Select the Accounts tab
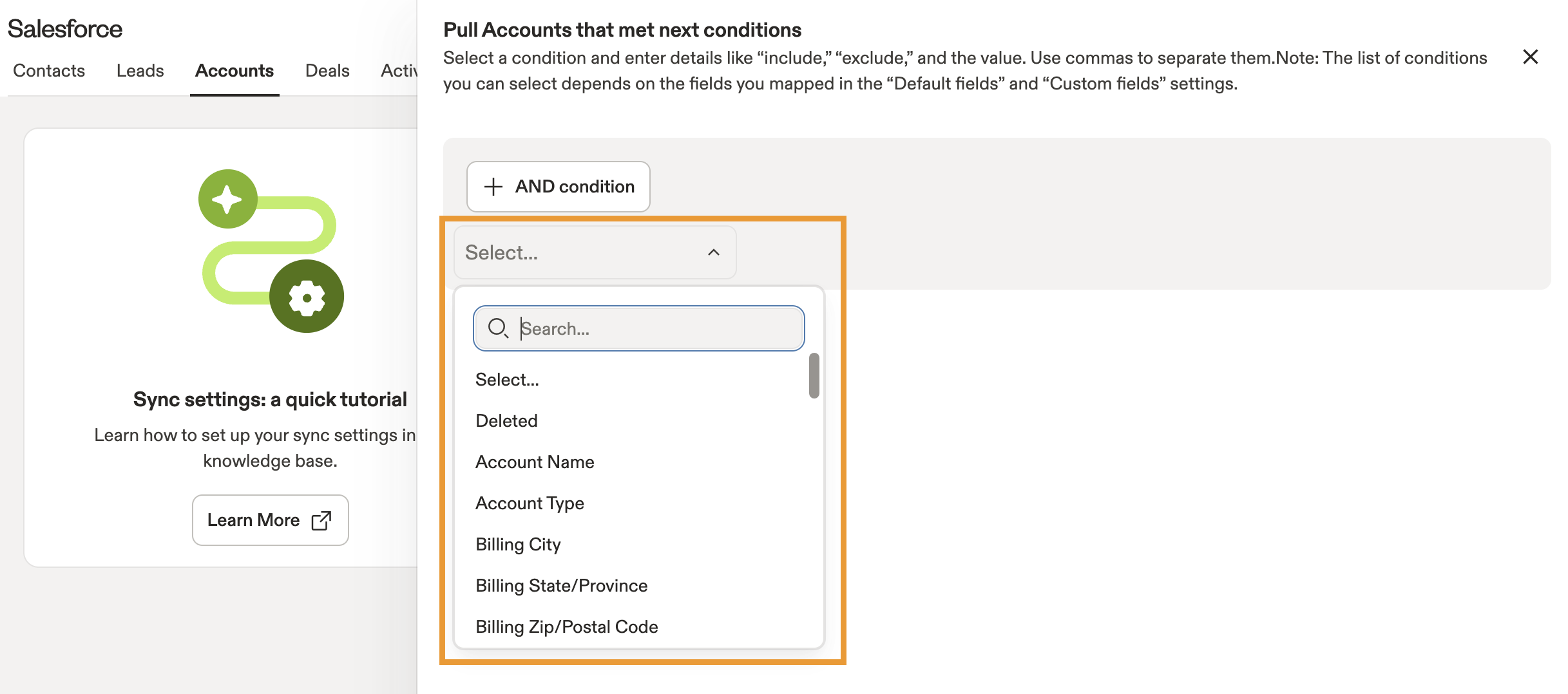 (234, 71)
